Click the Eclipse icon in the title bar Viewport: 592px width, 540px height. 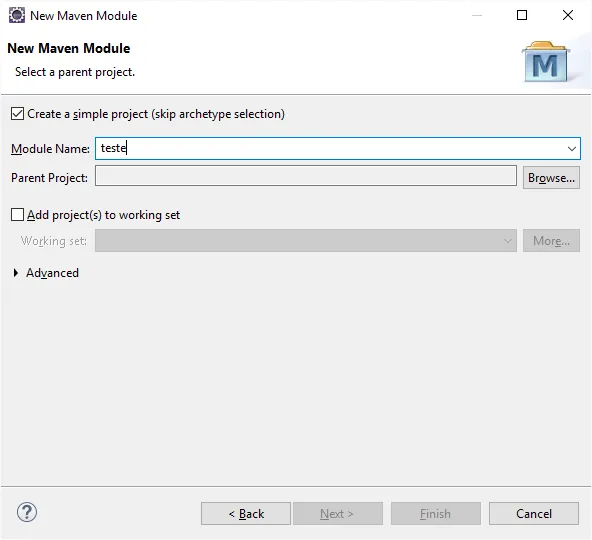(17, 15)
